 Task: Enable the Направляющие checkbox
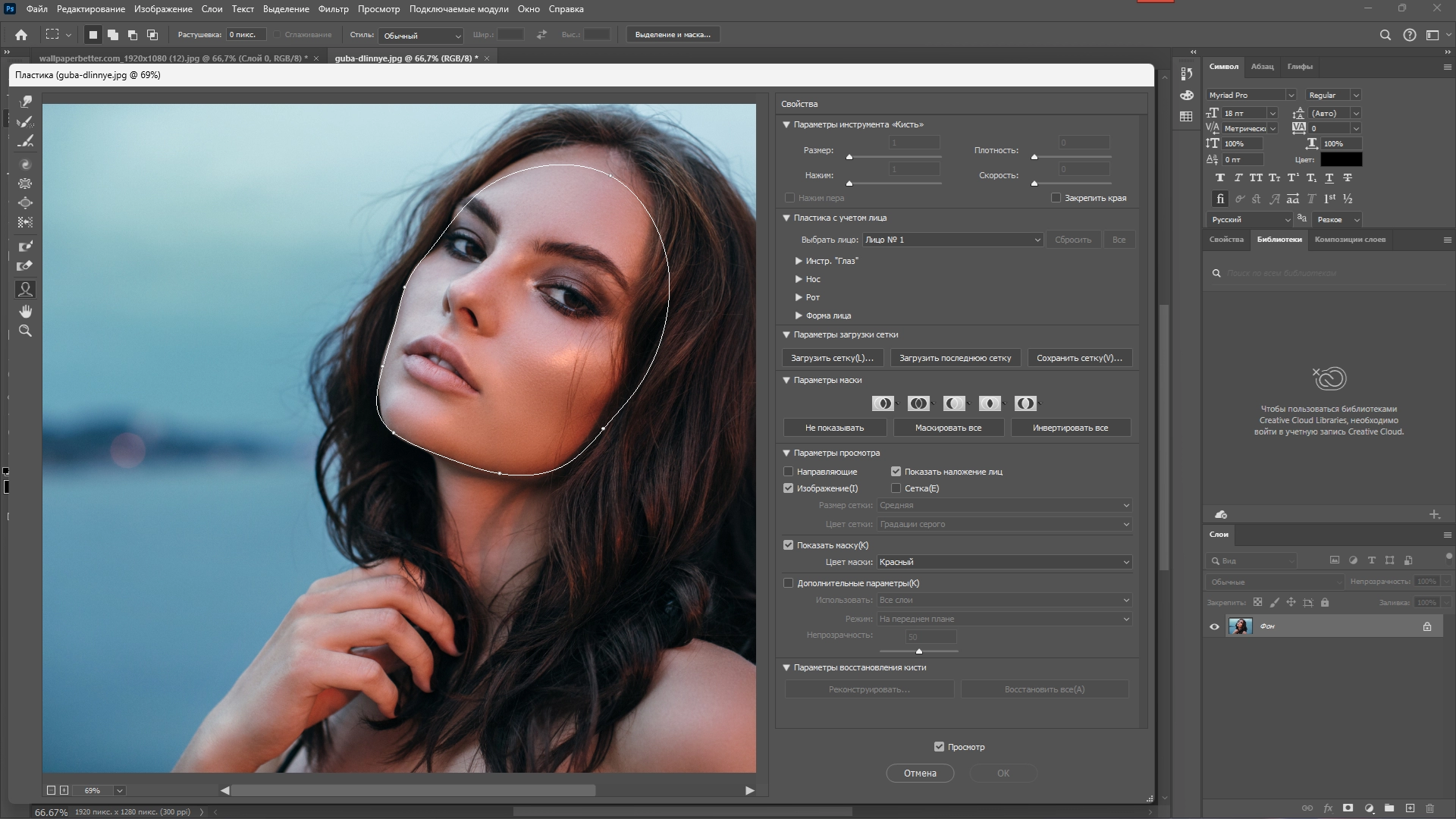coord(789,472)
